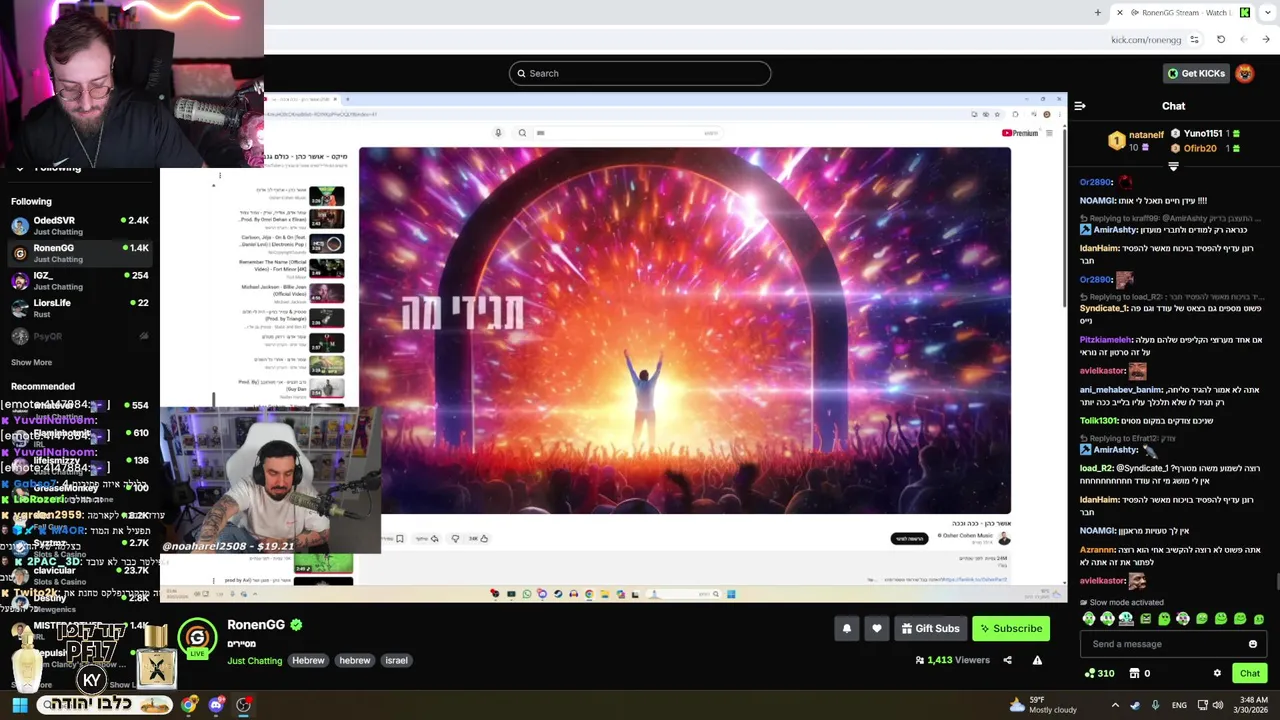
Task: Follow RonenGG using the heart icon
Action: pos(877,628)
